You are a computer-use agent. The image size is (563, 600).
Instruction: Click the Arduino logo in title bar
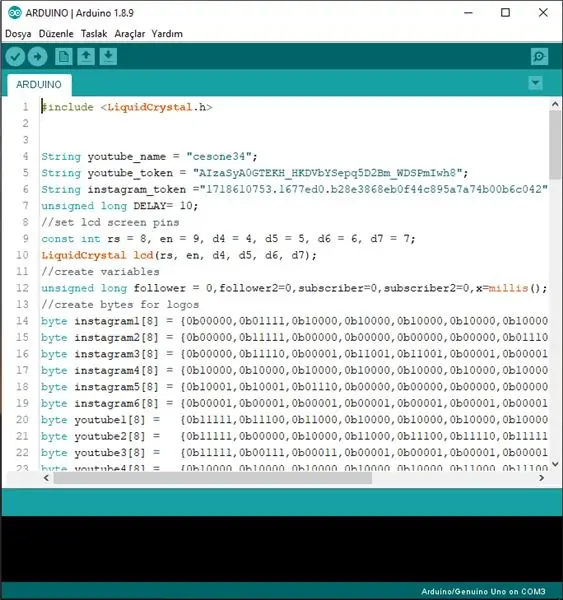point(15,13)
